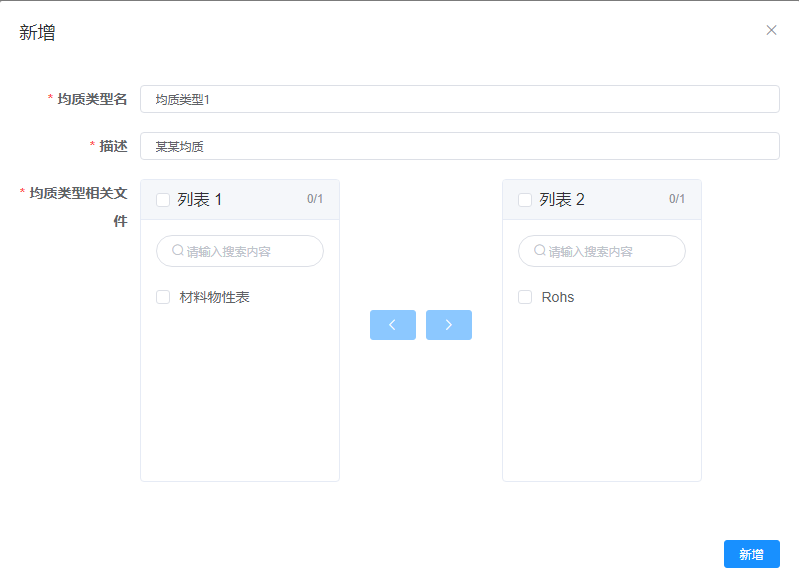Click the search box in 列表 1
The width and height of the screenshot is (799, 578).
point(250,252)
